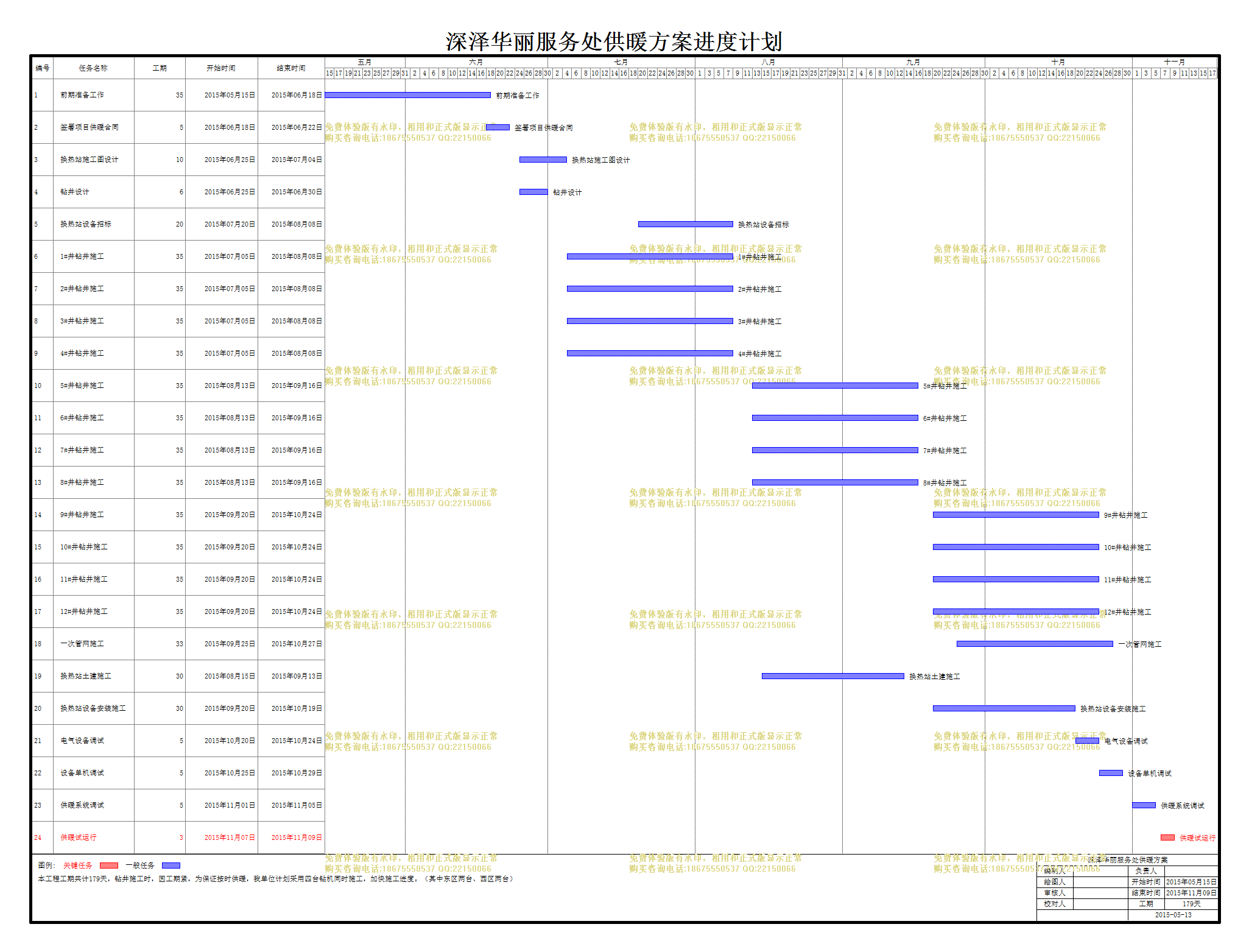Click duration value 33 in row 18
The width and height of the screenshot is (1249, 952).
[x=180, y=644]
